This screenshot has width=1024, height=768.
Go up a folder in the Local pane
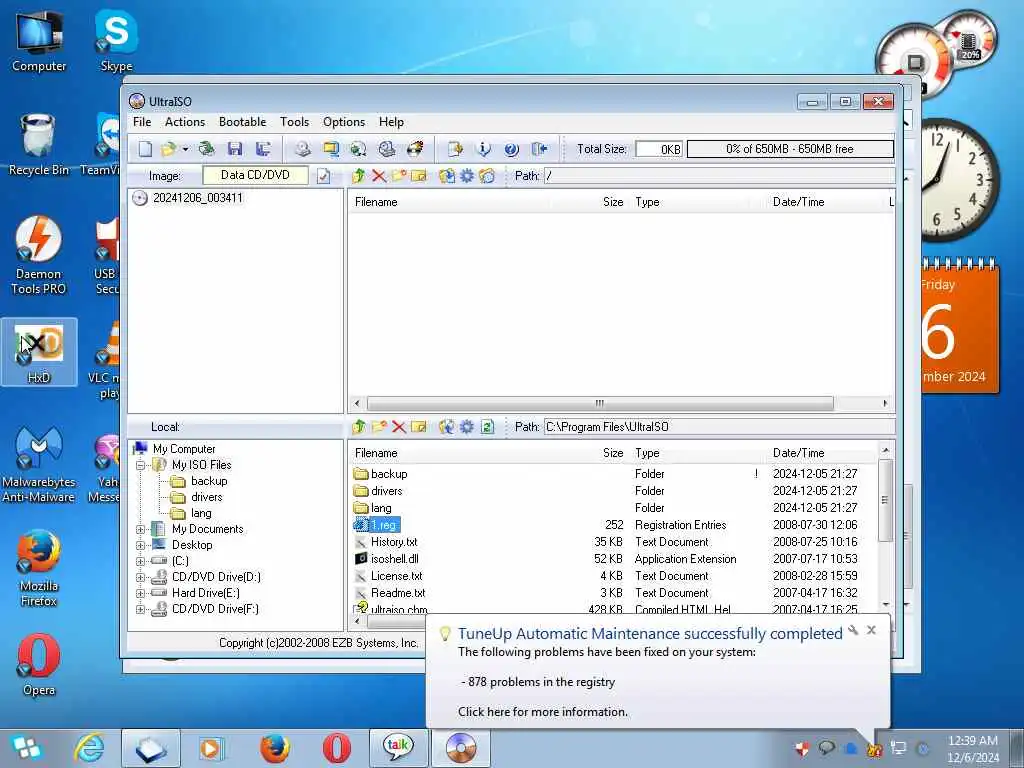pos(359,427)
